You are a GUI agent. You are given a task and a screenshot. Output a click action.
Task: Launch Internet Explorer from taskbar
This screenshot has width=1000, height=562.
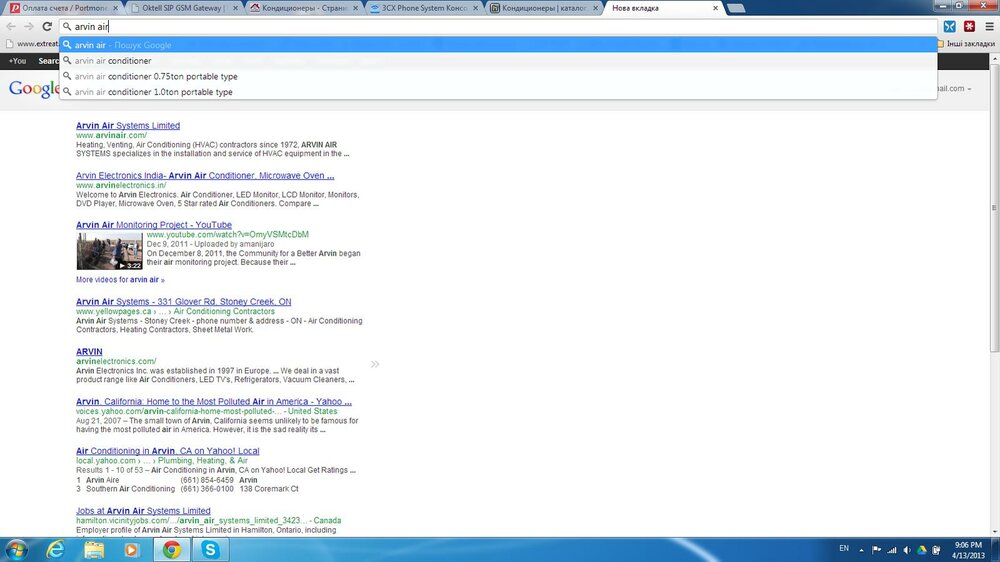[x=55, y=550]
